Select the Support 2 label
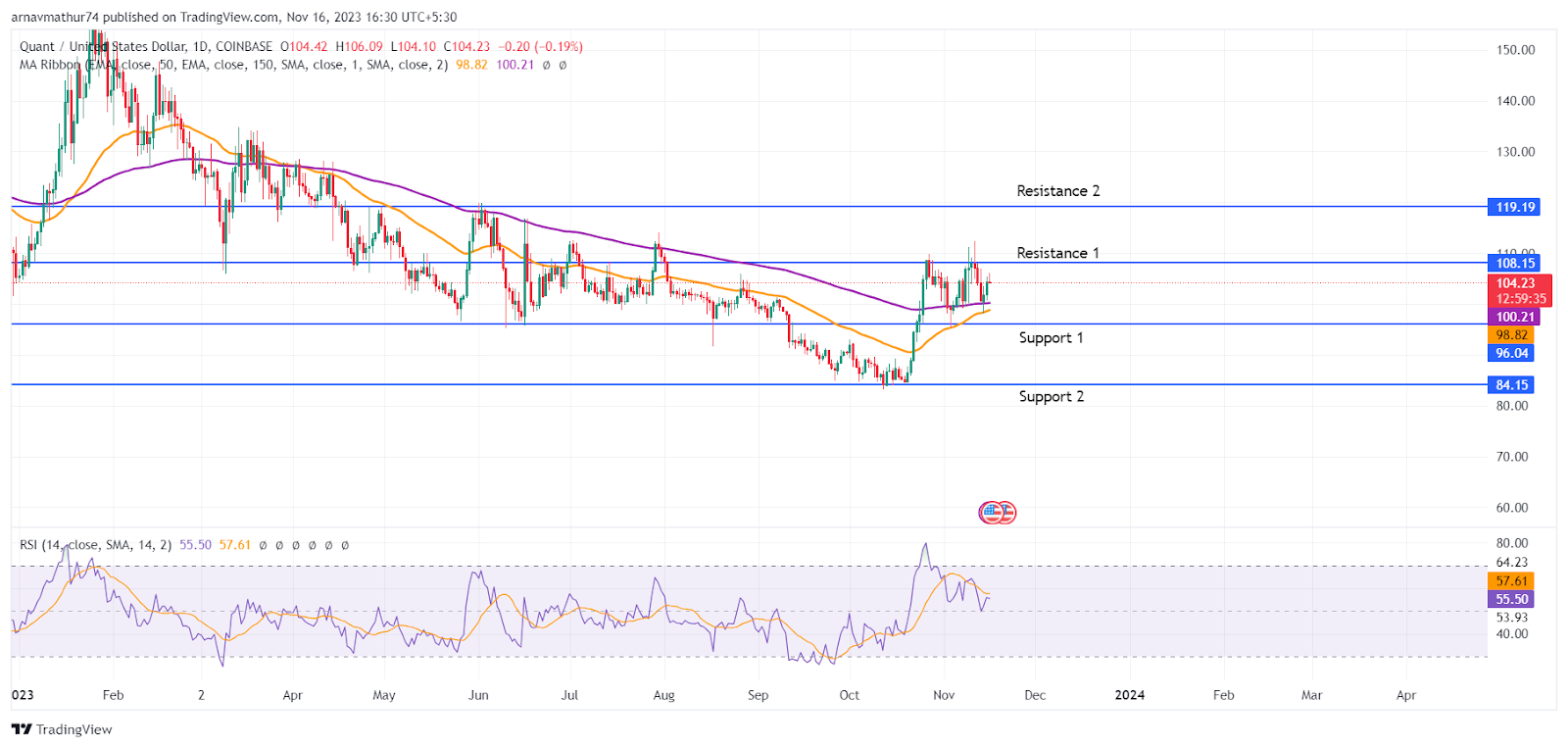 (1051, 397)
